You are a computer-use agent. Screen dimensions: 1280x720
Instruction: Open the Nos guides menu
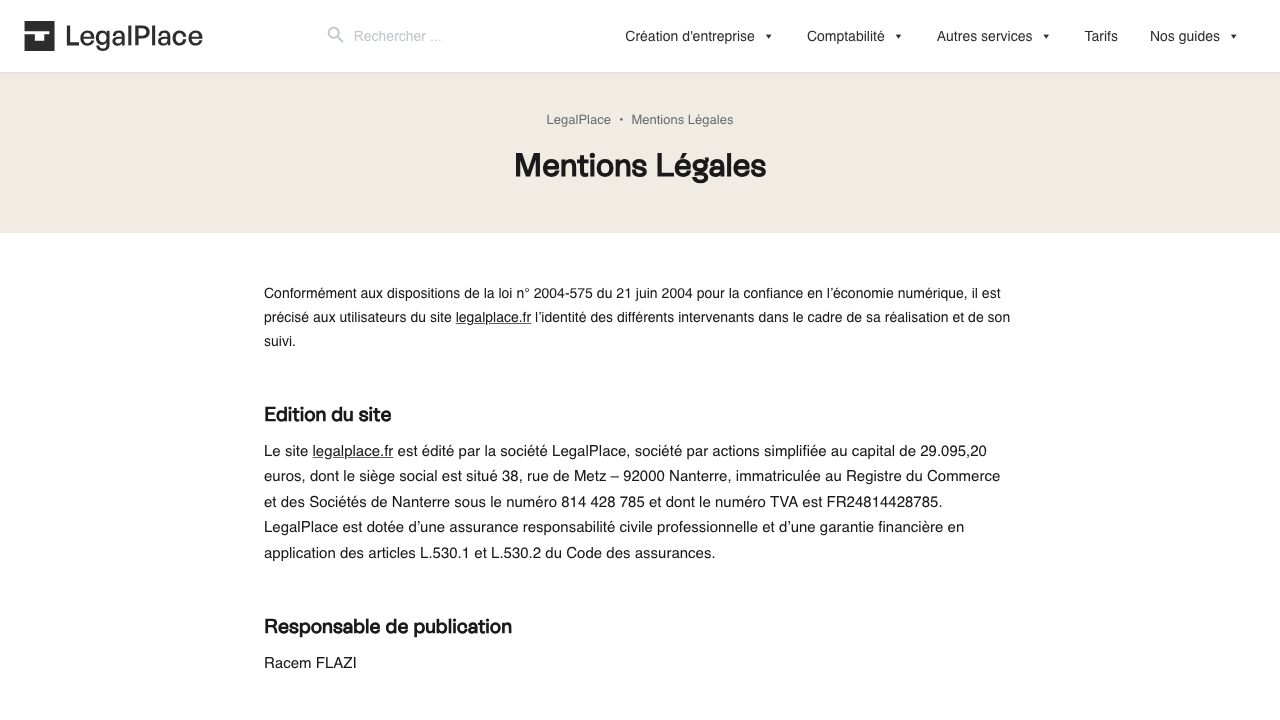[1185, 36]
